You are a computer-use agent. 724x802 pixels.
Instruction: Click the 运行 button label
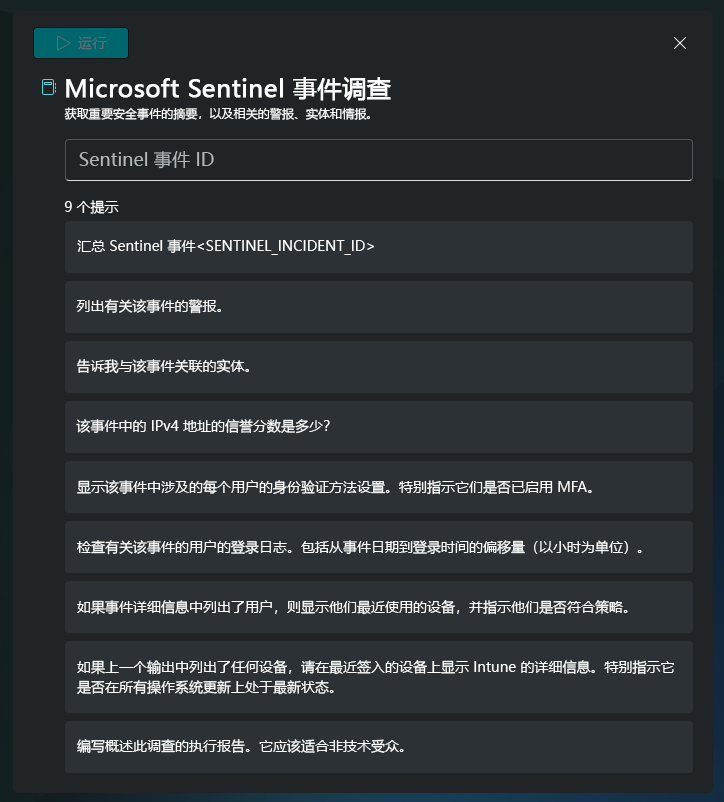(92, 43)
